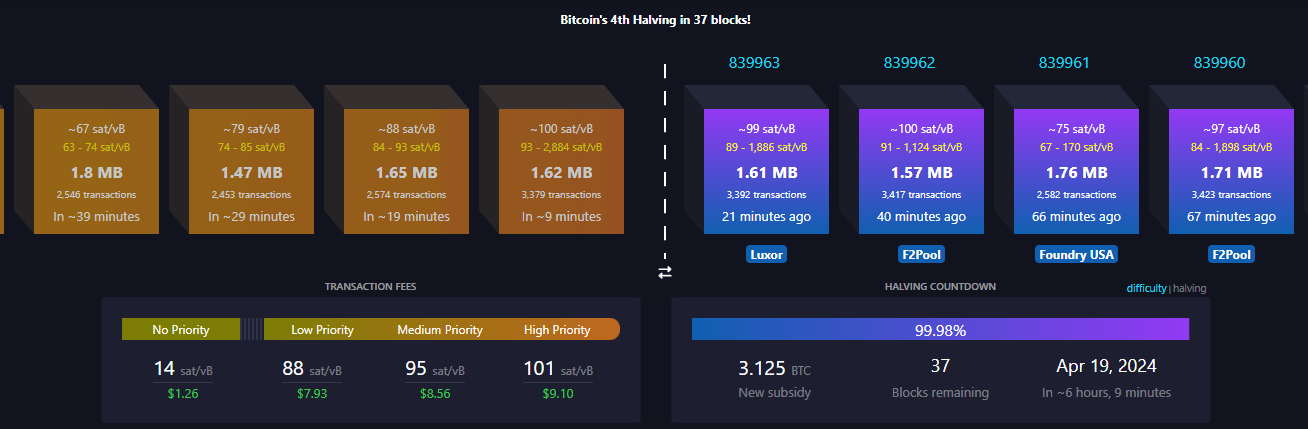The height and width of the screenshot is (429, 1308).
Task: Click the 99.98% halving progress bar
Action: [940, 329]
